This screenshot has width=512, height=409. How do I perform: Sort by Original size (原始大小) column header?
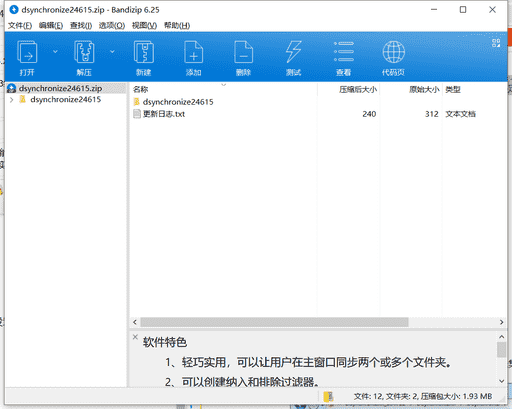tap(424, 89)
